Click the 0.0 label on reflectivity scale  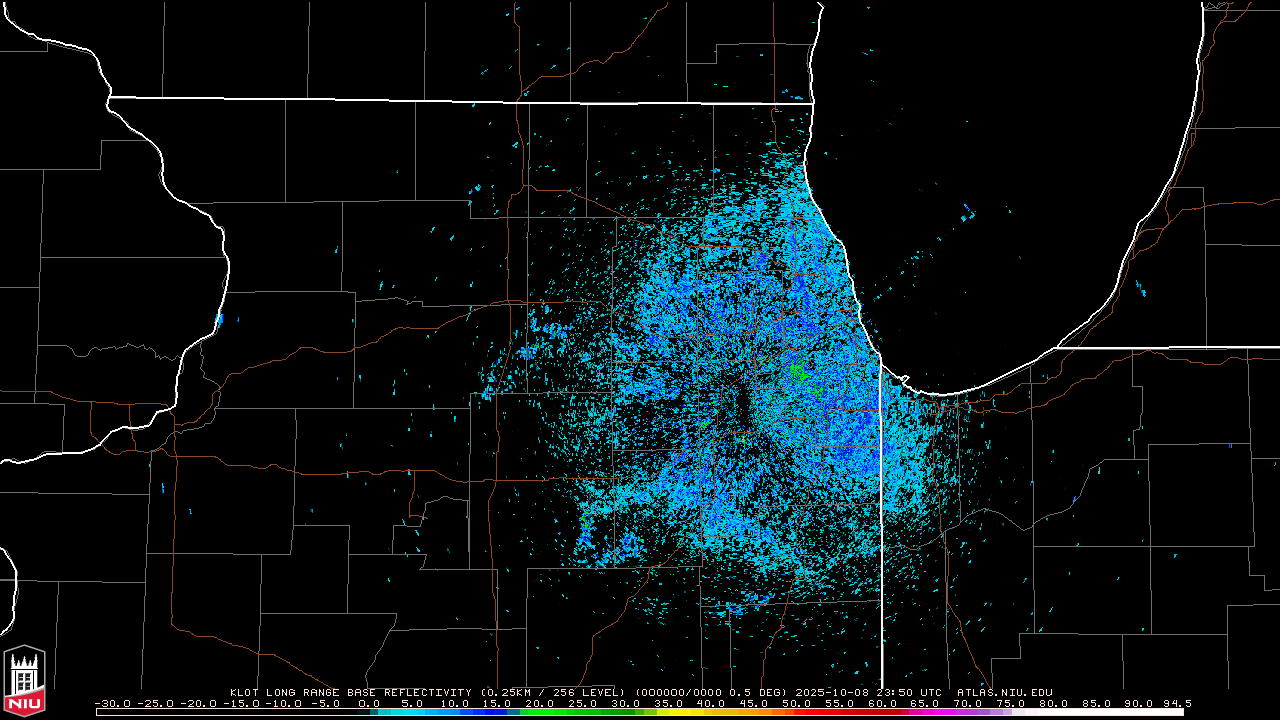pos(368,703)
